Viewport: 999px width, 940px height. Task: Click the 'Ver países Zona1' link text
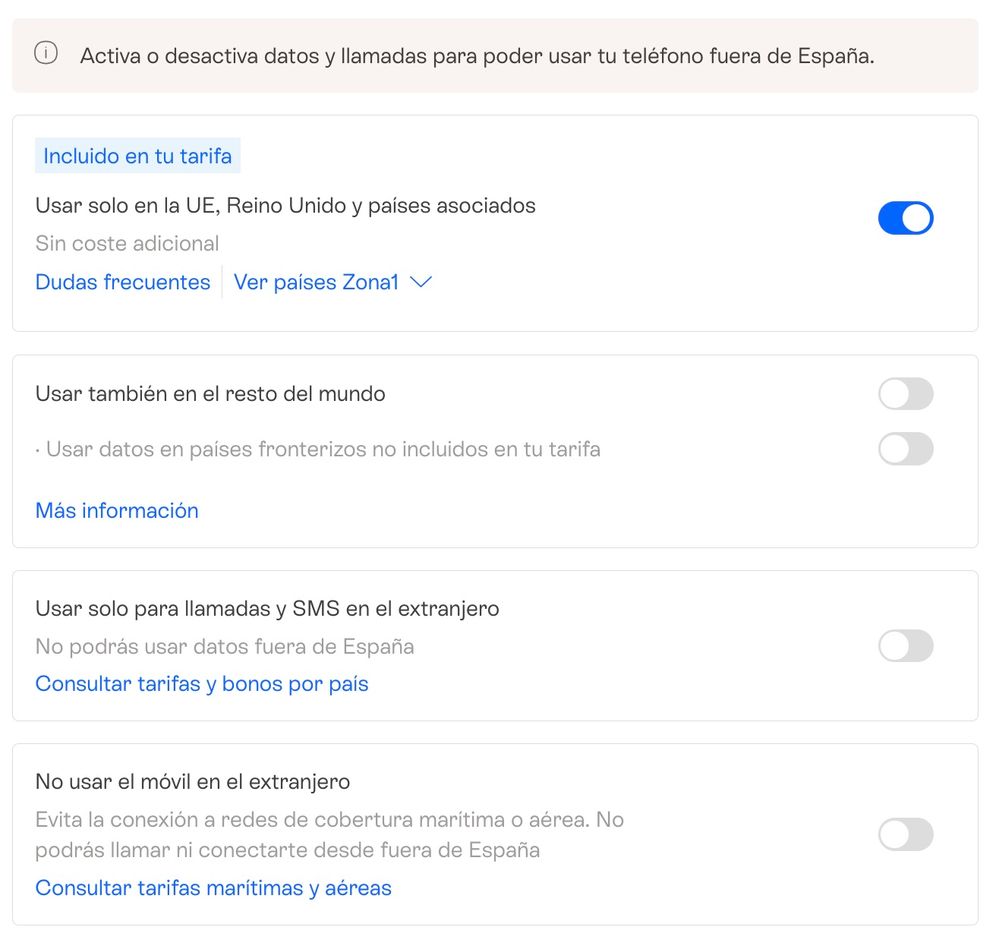pos(316,283)
